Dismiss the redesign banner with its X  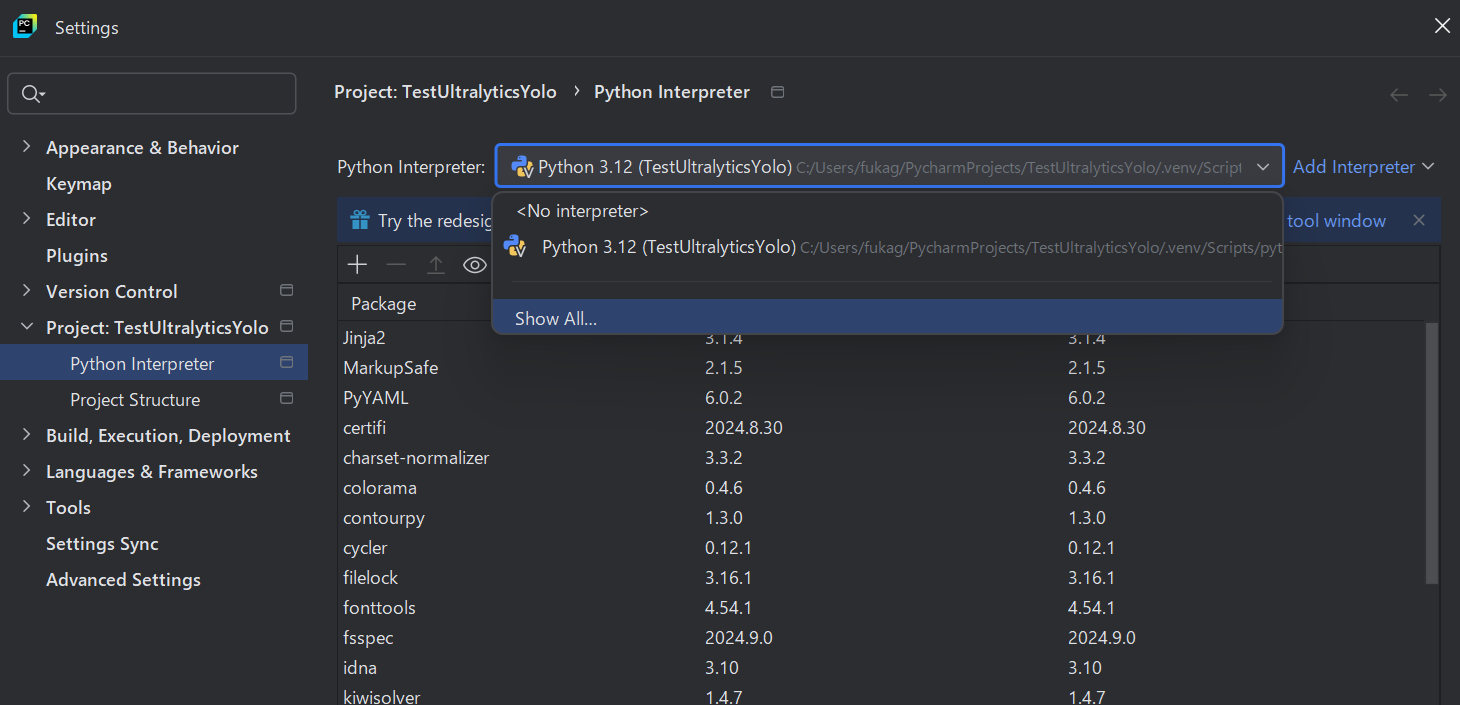pos(1418,220)
